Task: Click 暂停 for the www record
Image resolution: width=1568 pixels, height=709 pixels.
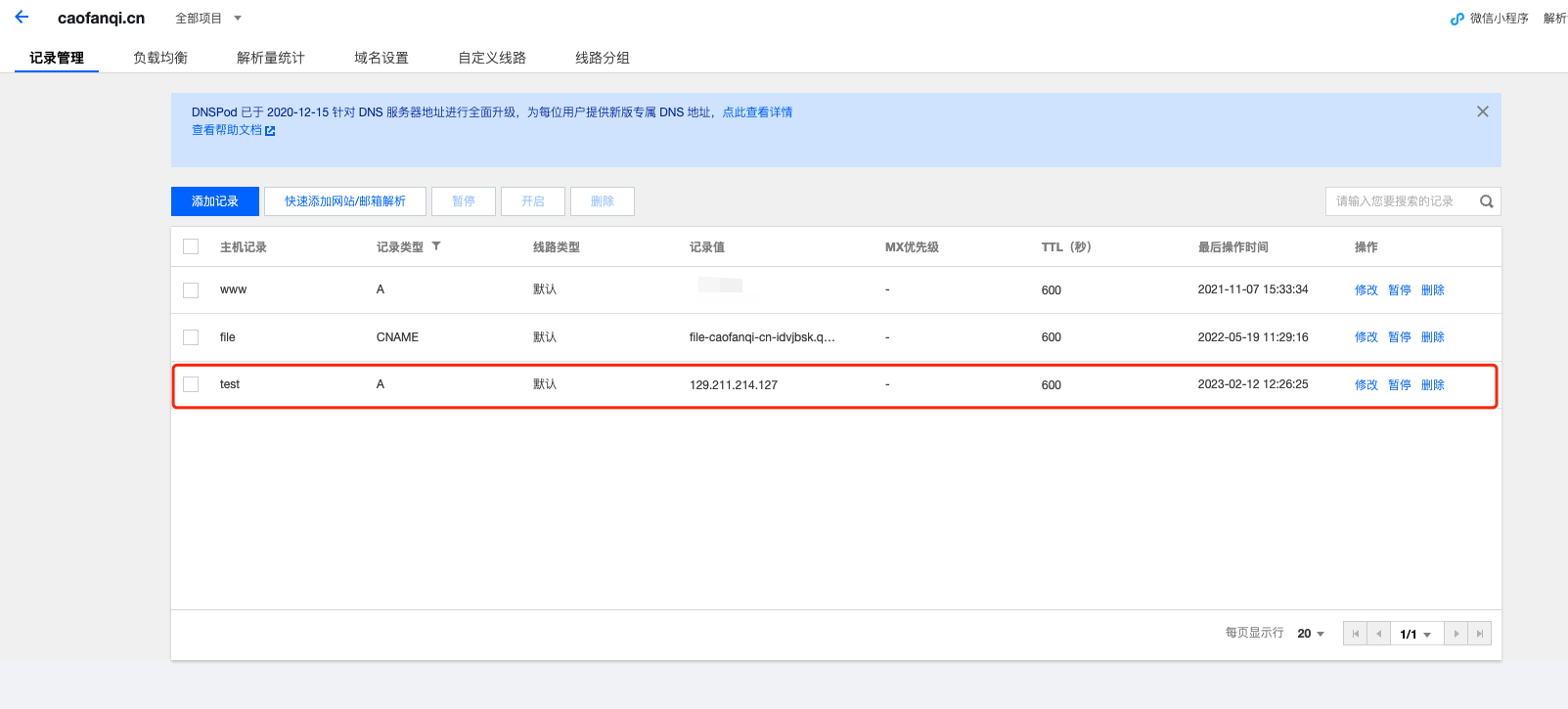Action: pos(1400,290)
